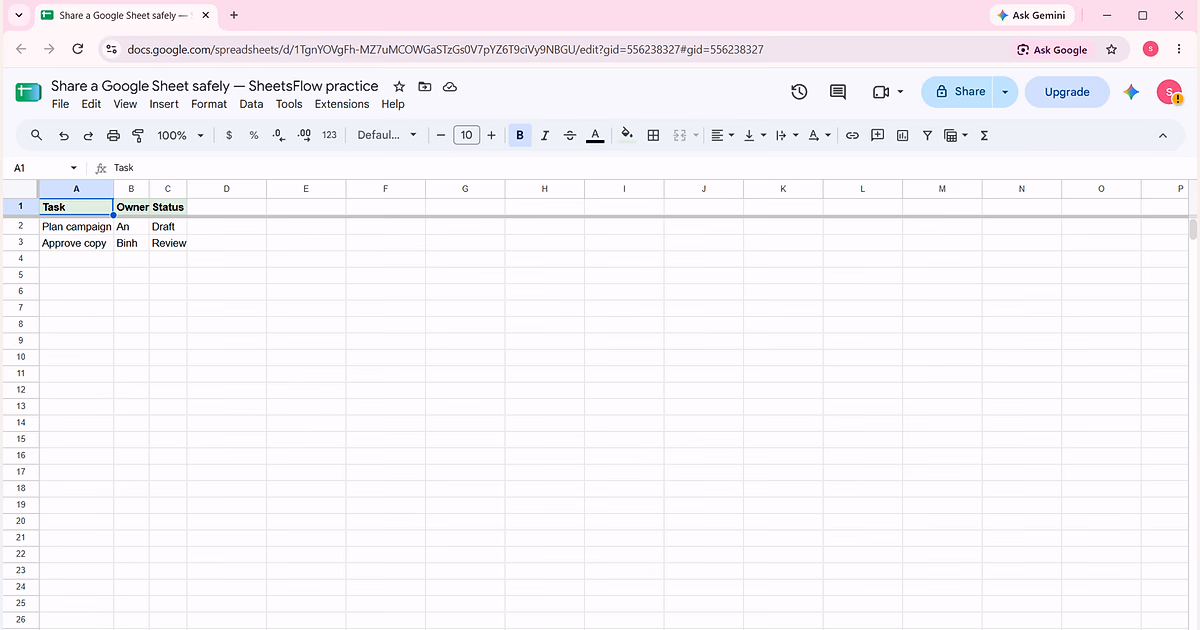Undo the last action
Screen dimensions: 1200x630
pyautogui.click(x=64, y=135)
